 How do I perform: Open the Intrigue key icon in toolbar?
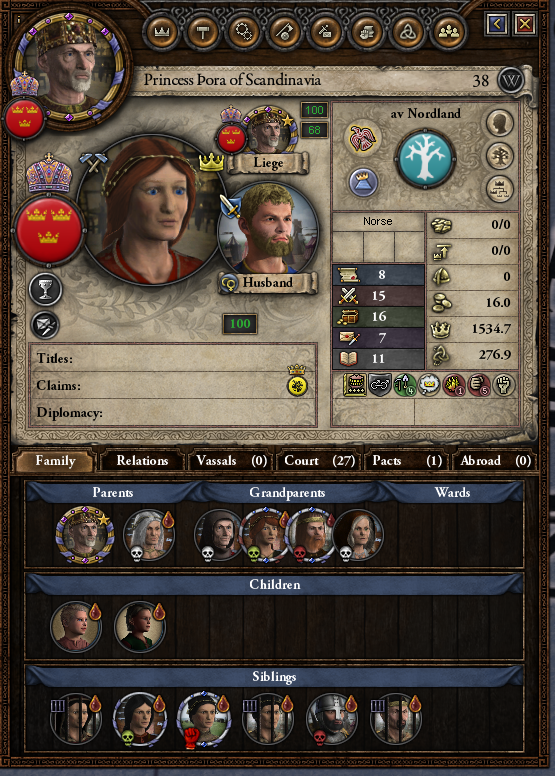pos(285,32)
